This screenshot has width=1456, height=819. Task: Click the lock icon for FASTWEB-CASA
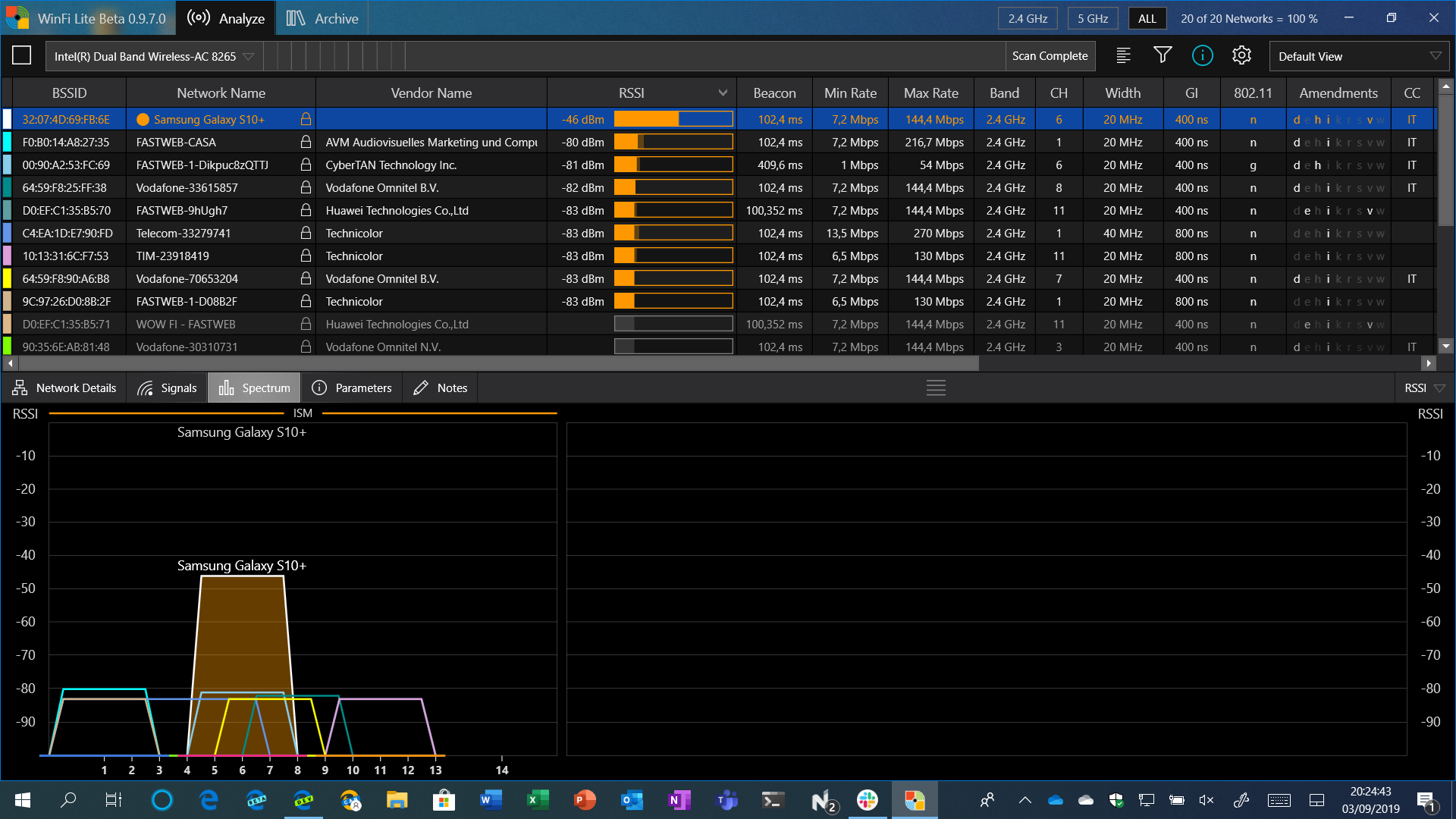[x=306, y=142]
